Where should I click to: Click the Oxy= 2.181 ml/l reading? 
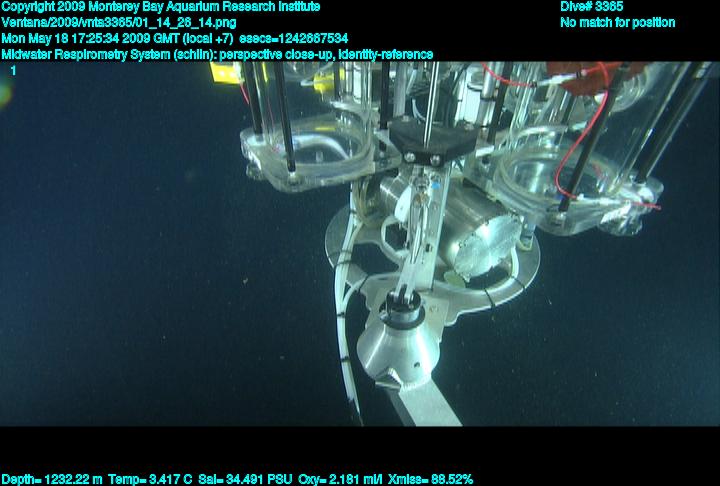click(x=340, y=480)
